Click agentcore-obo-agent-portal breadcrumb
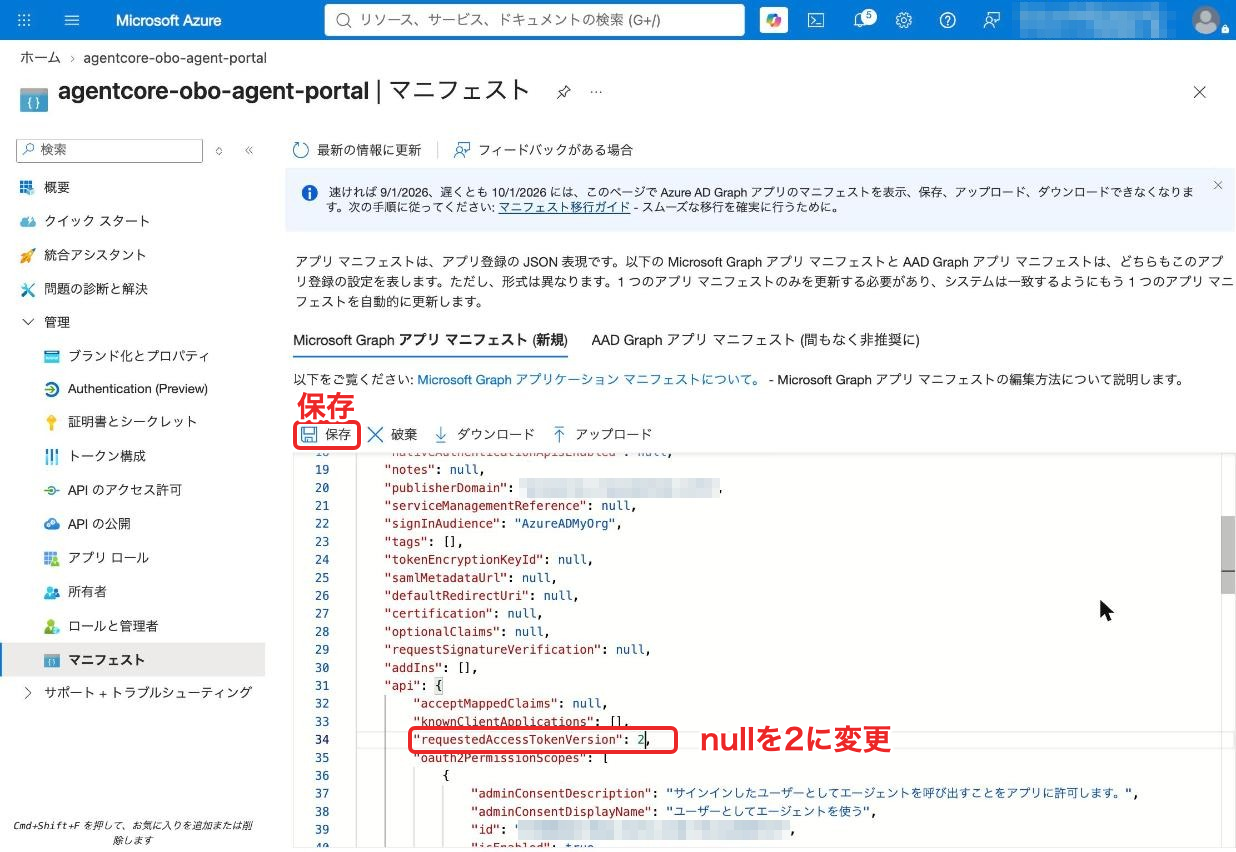This screenshot has height=852, width=1236. point(175,58)
